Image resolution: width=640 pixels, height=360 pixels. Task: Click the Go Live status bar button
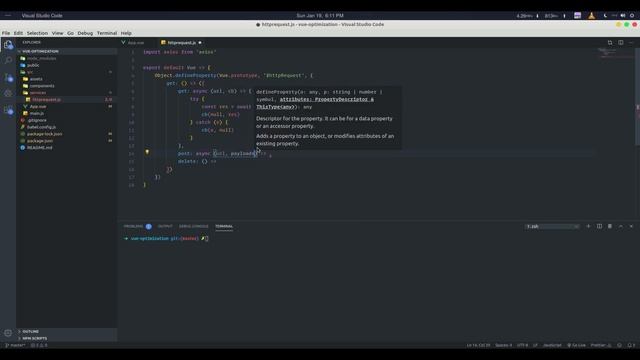pyautogui.click(x=576, y=345)
